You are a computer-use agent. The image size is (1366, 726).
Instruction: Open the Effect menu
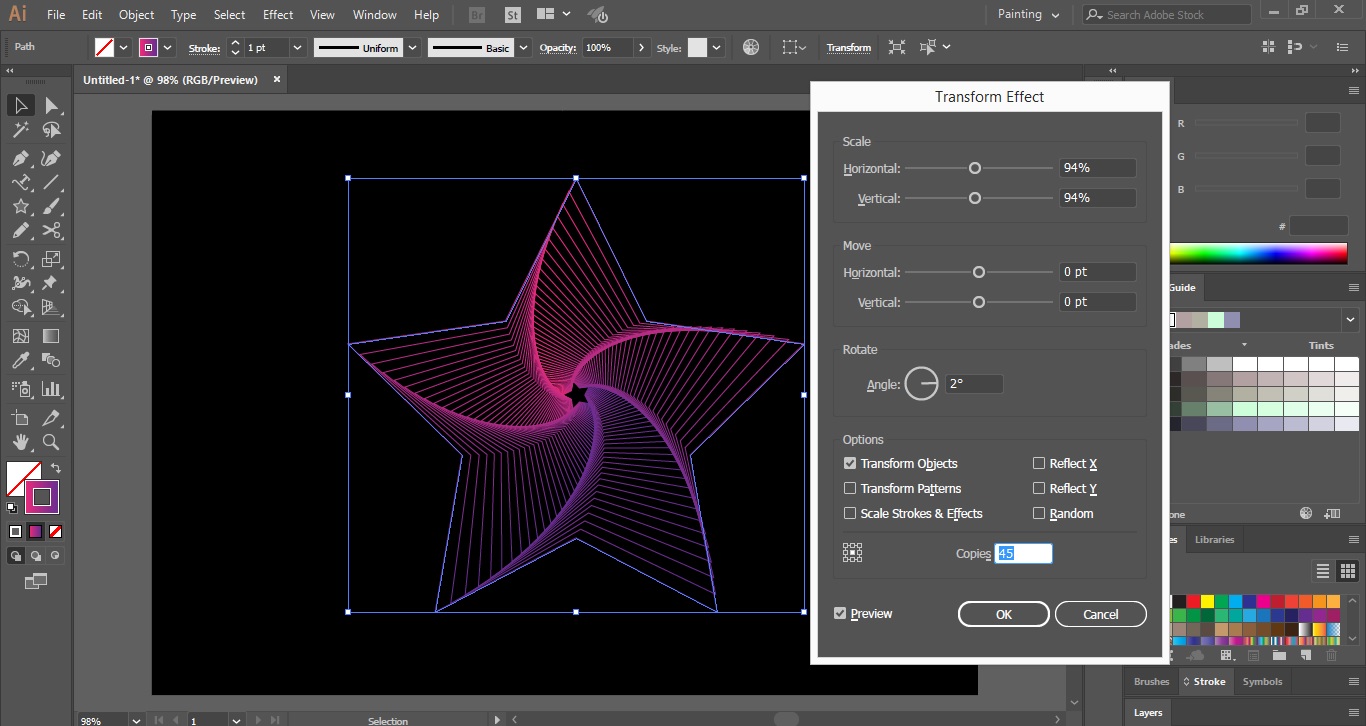tap(277, 14)
